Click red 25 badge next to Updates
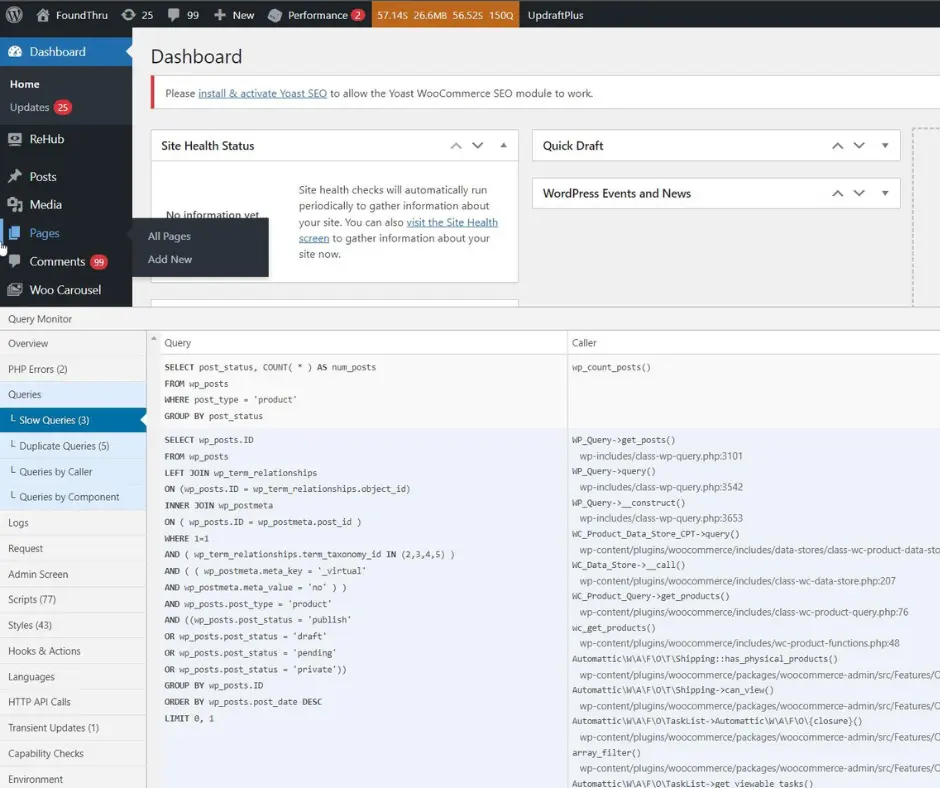 coord(63,107)
